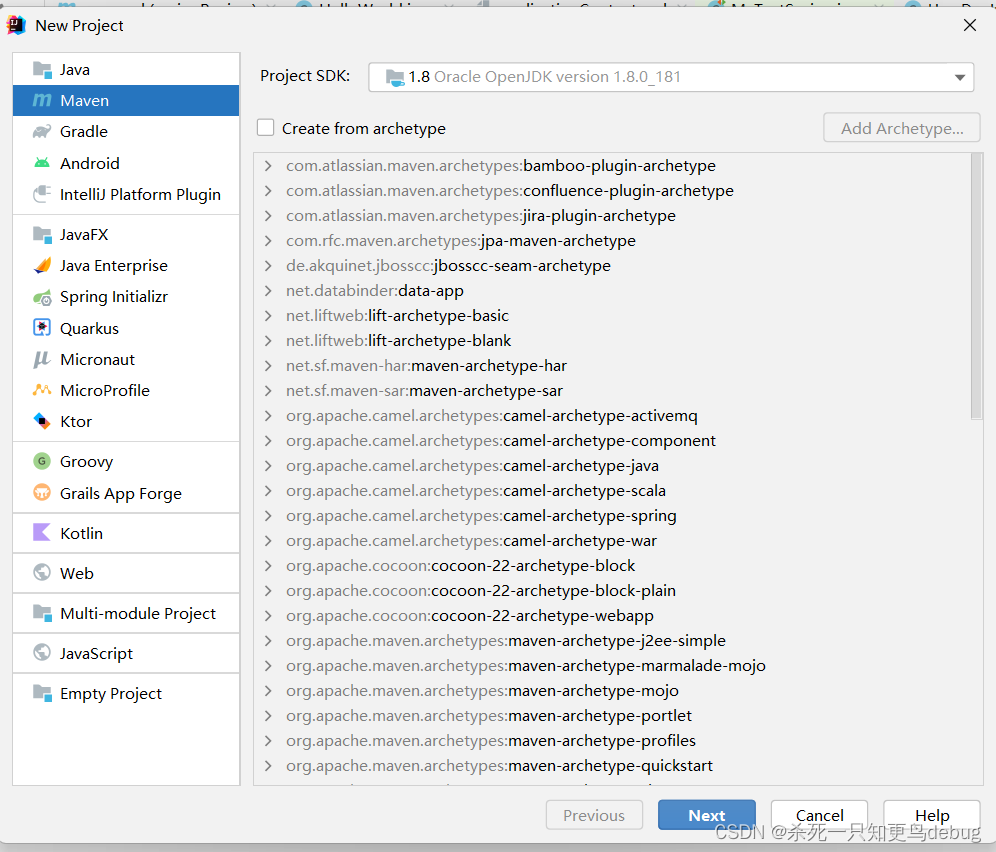Select Spring Initializr project type
This screenshot has width=996, height=852.
click(126, 297)
